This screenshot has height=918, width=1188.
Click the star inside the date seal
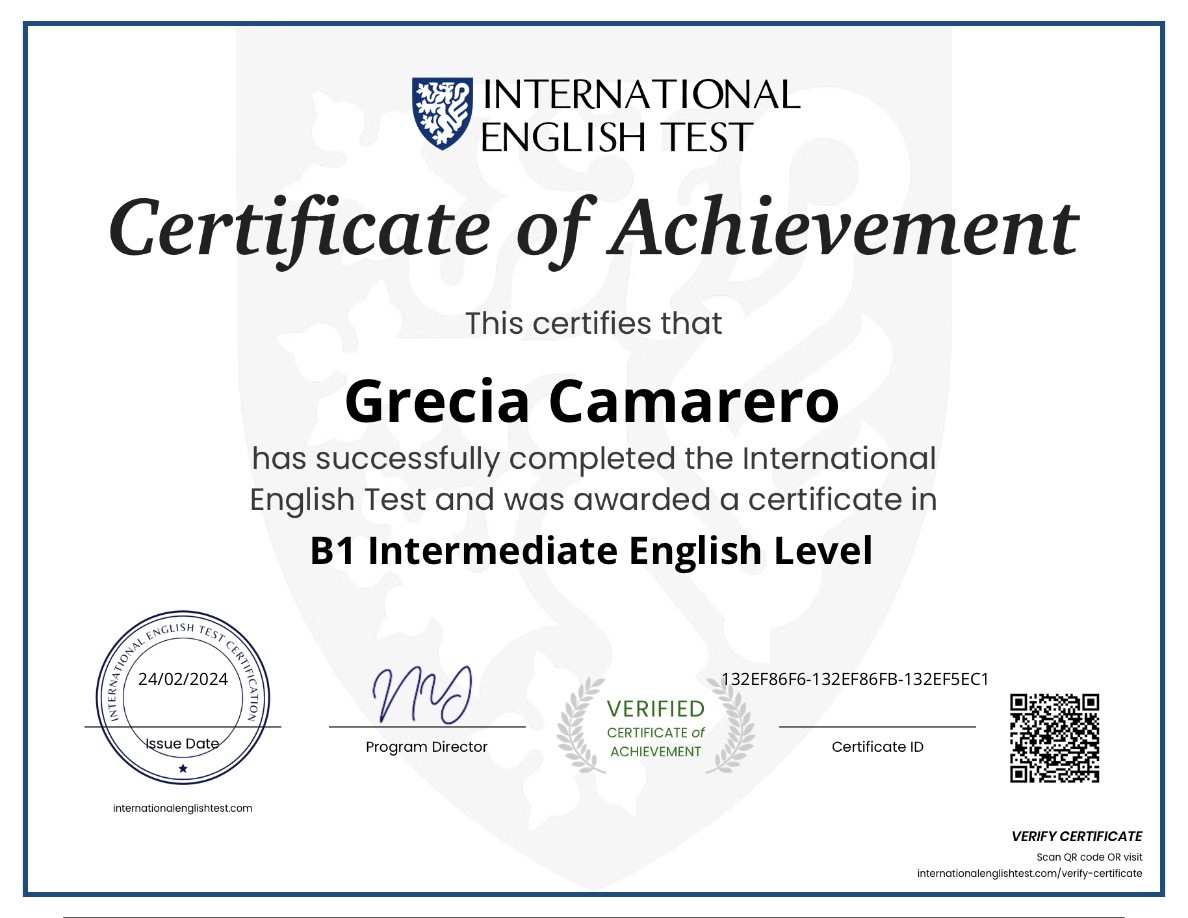click(x=181, y=770)
